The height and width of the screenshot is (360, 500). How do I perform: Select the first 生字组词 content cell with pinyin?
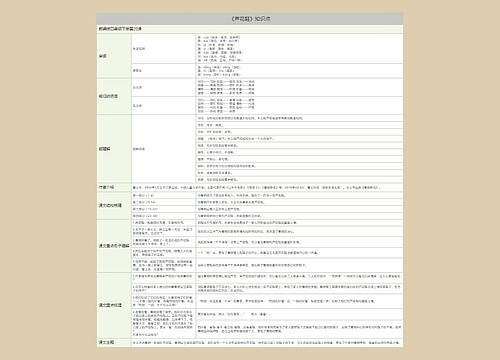299,48
